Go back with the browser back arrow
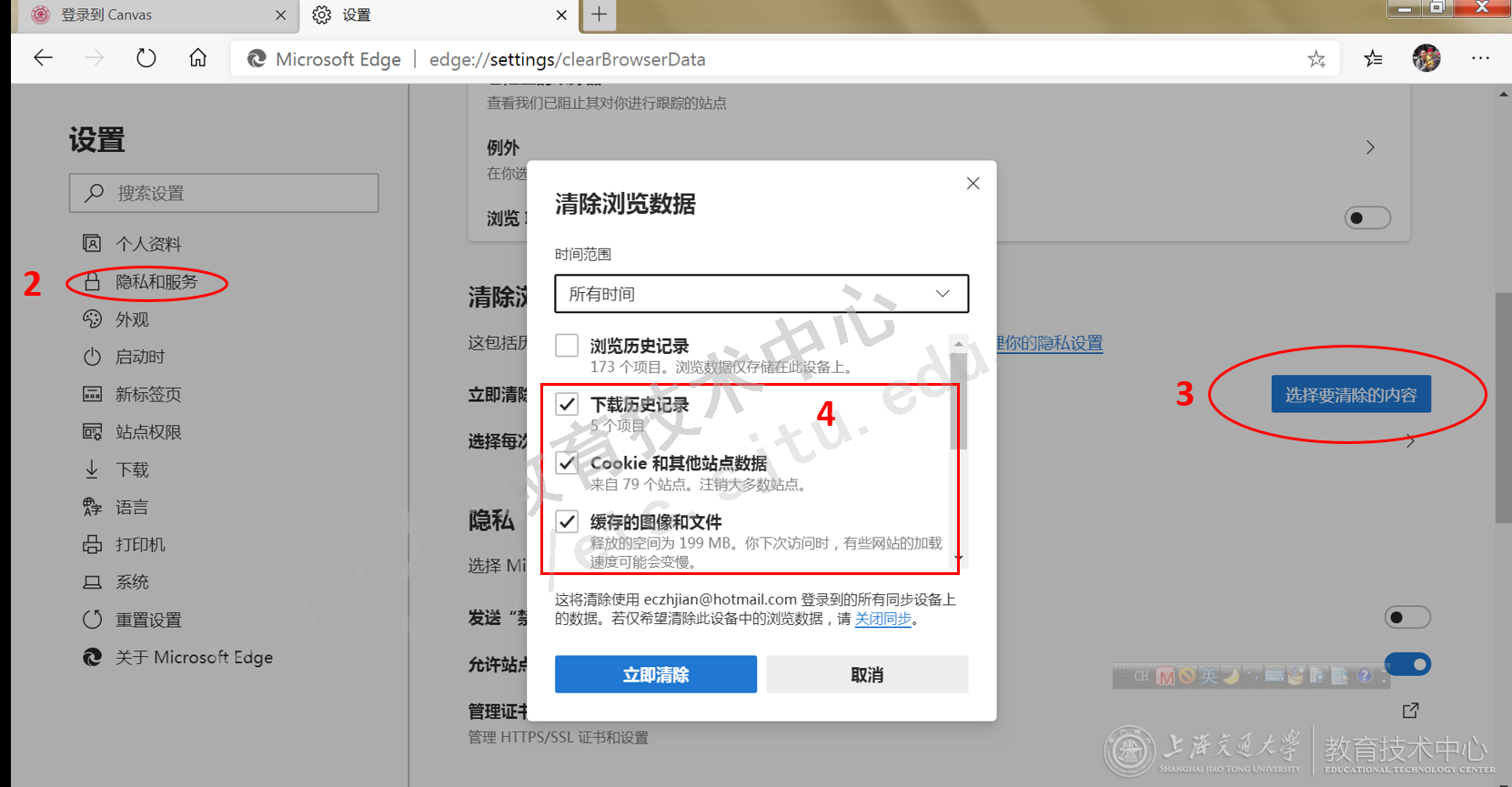Screen dimensions: 1512x787 pyautogui.click(x=43, y=59)
